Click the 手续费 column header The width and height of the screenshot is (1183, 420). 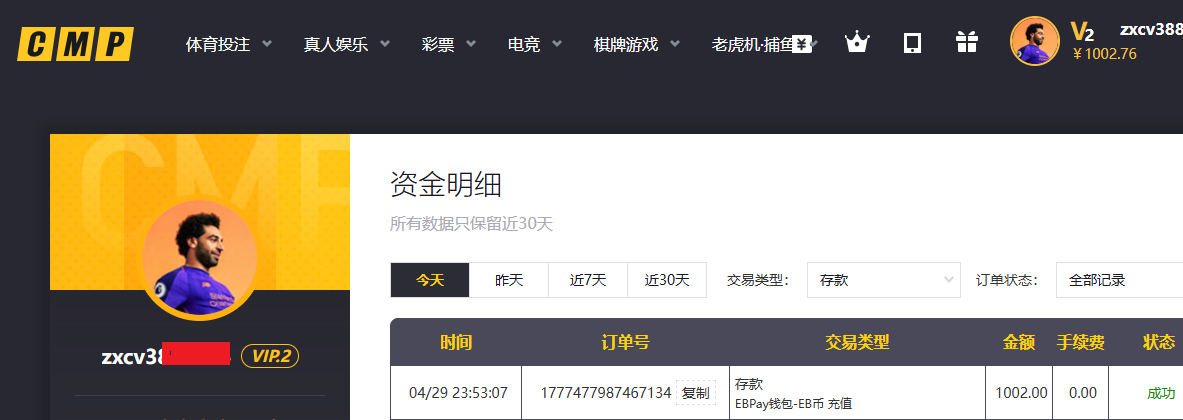coord(1080,343)
